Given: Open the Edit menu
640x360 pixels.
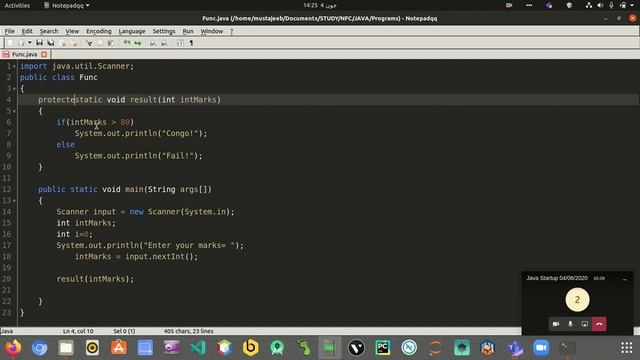Looking at the screenshot, I should click(27, 31).
